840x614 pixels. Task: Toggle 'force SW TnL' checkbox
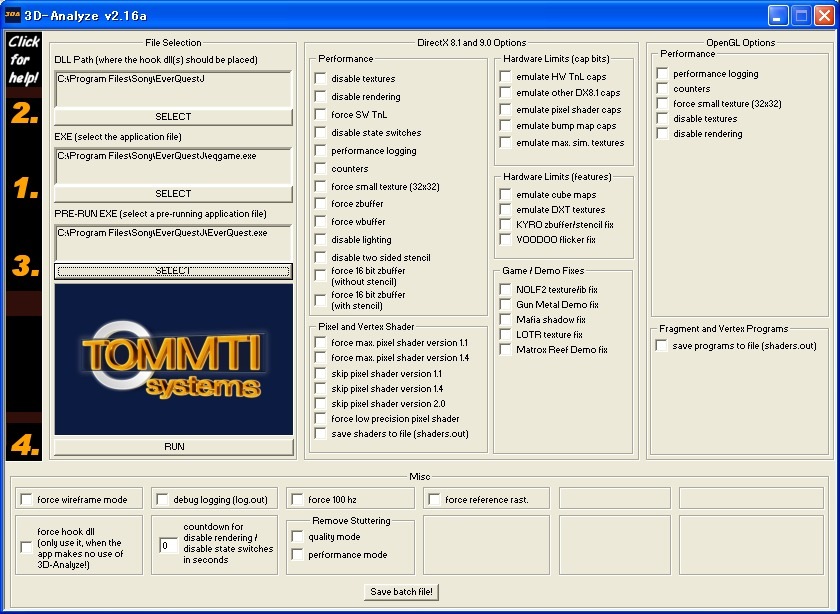click(320, 115)
